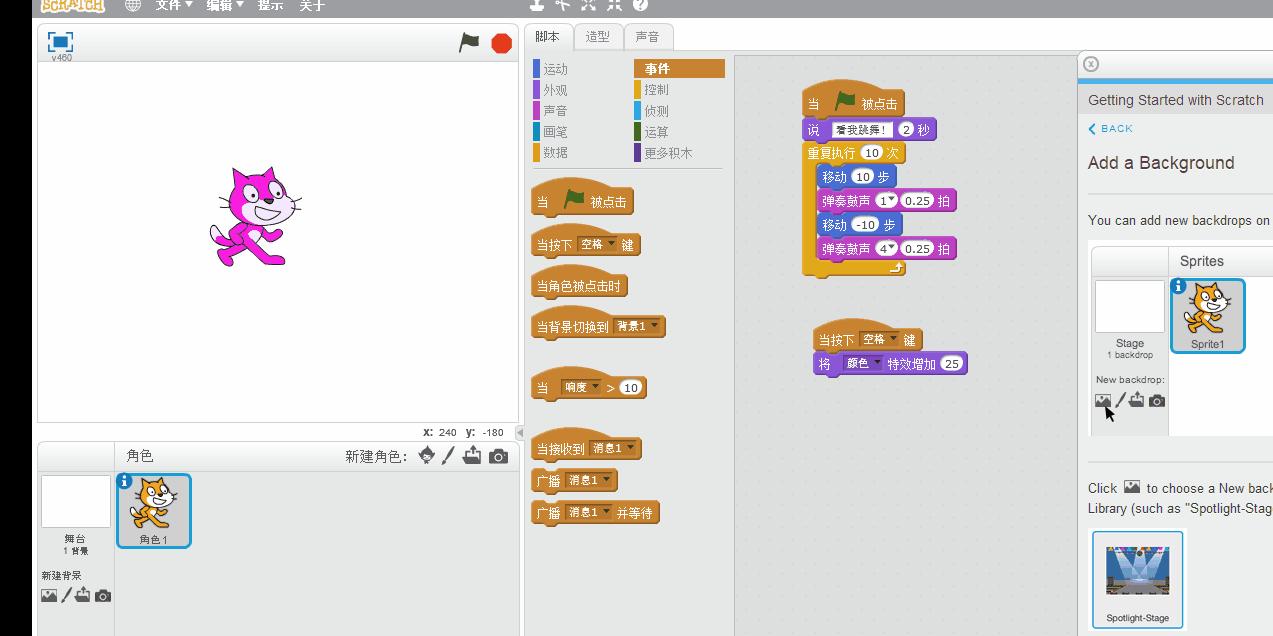Open the help question mark icon
1273x636 pixels.
640,6
